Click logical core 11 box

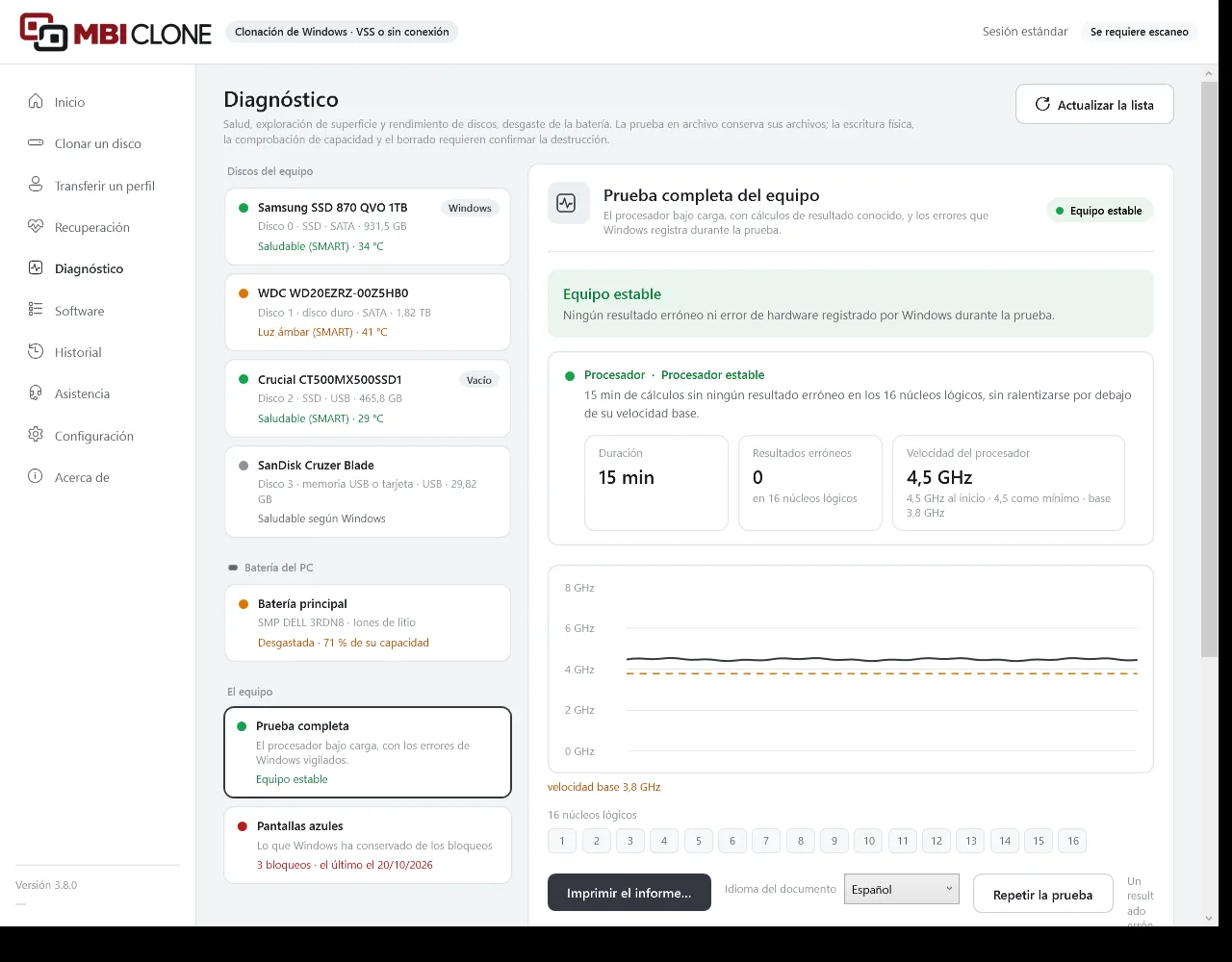coord(903,841)
